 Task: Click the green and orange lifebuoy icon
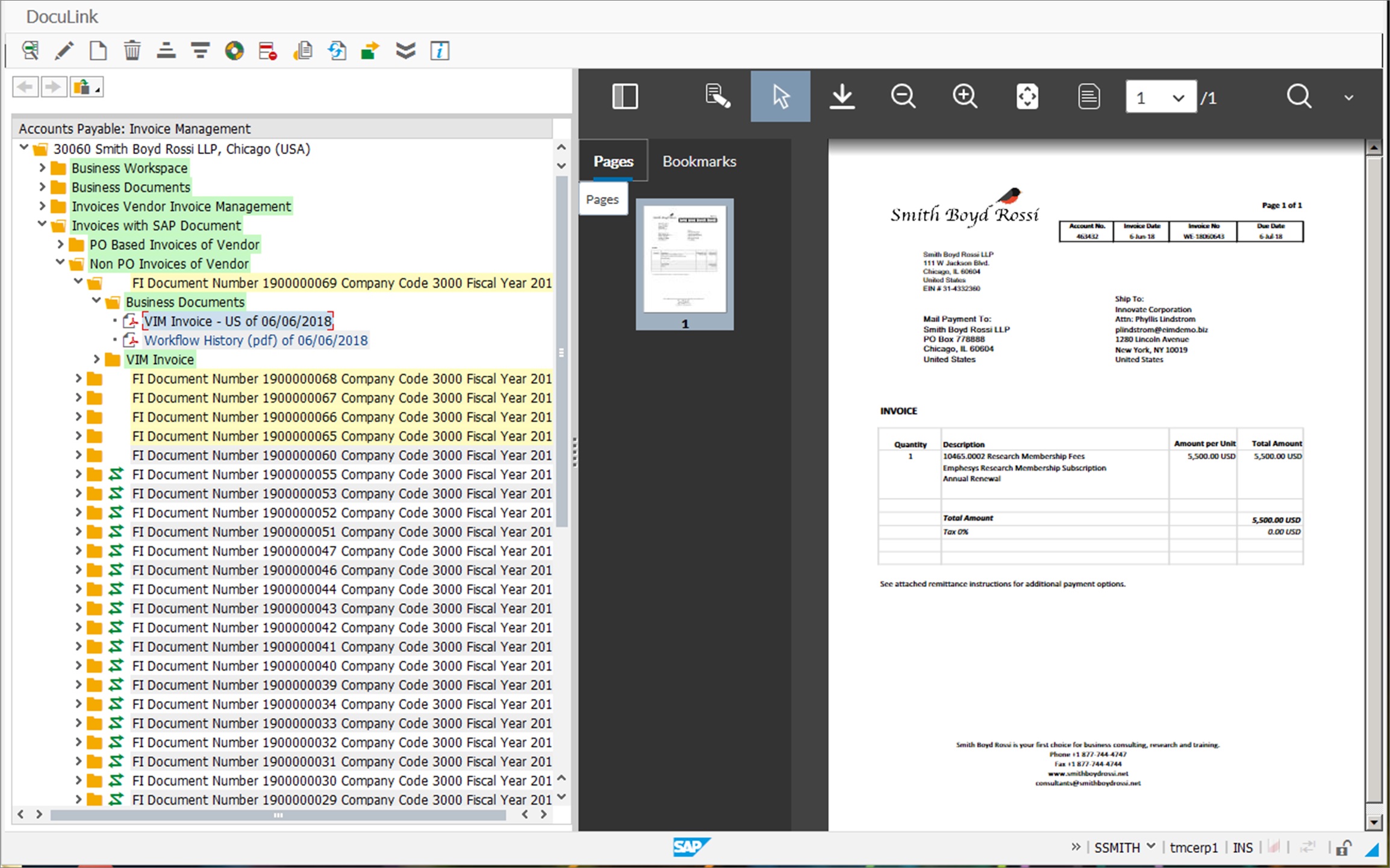click(x=234, y=51)
